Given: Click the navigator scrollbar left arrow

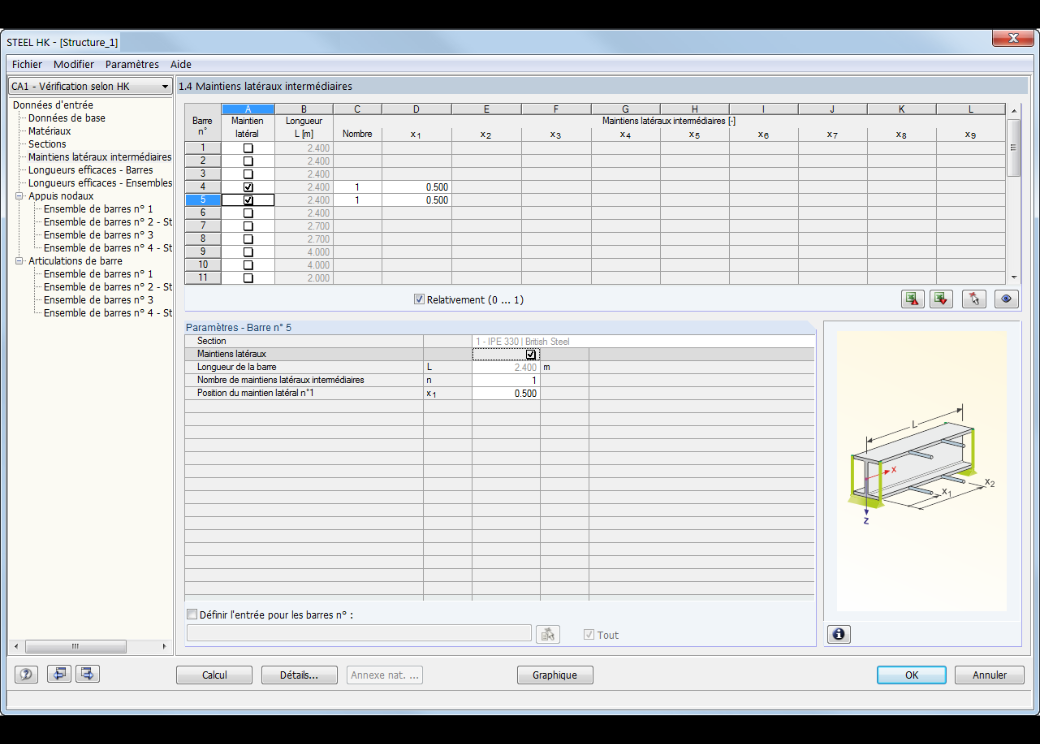Looking at the screenshot, I should click(17, 646).
